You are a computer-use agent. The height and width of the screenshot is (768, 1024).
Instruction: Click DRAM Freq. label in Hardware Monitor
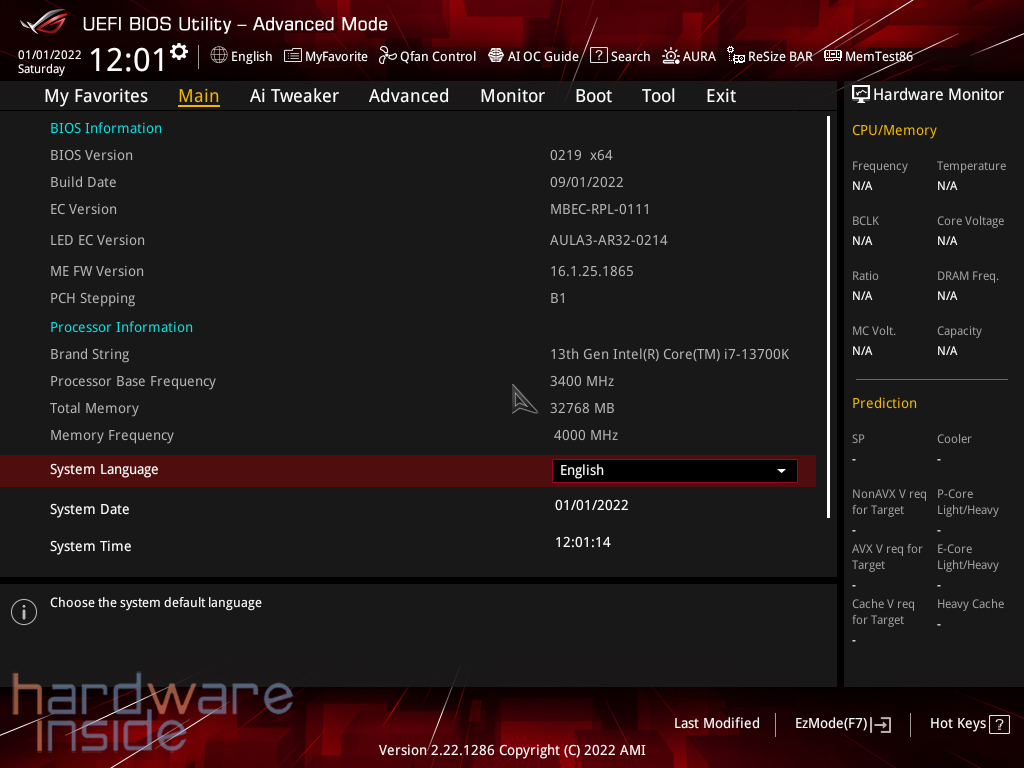[968, 276]
